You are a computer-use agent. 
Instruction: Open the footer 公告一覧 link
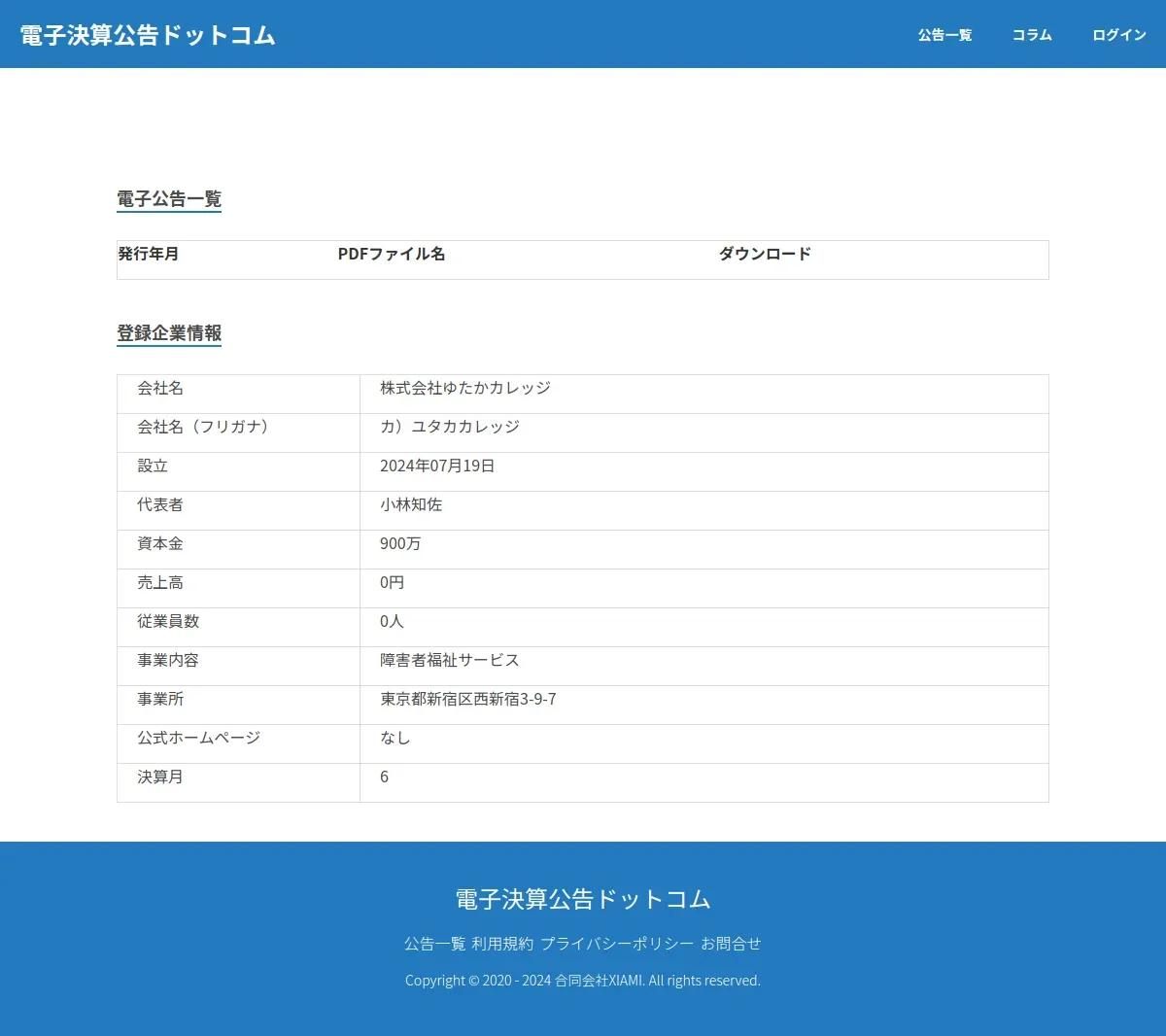tap(435, 944)
